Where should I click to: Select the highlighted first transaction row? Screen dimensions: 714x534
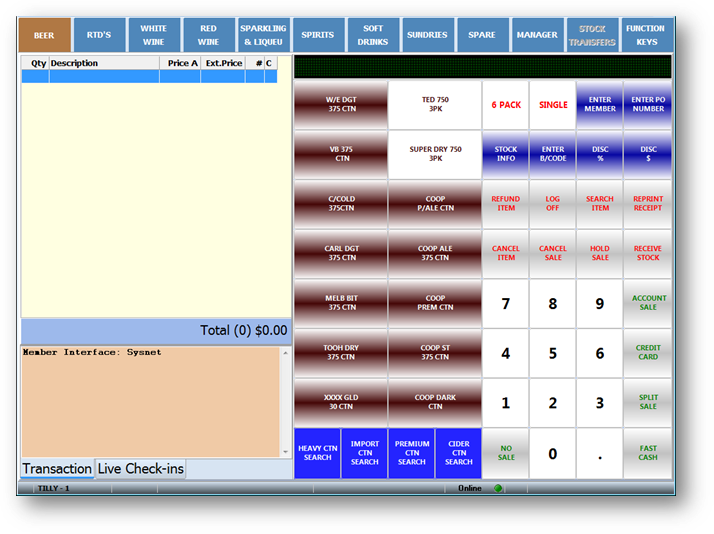[x=148, y=76]
